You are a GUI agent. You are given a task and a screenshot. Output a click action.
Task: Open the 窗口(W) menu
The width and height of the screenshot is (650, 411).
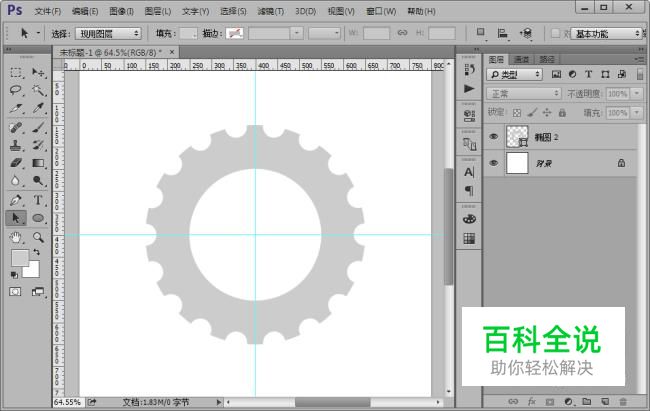pos(381,11)
